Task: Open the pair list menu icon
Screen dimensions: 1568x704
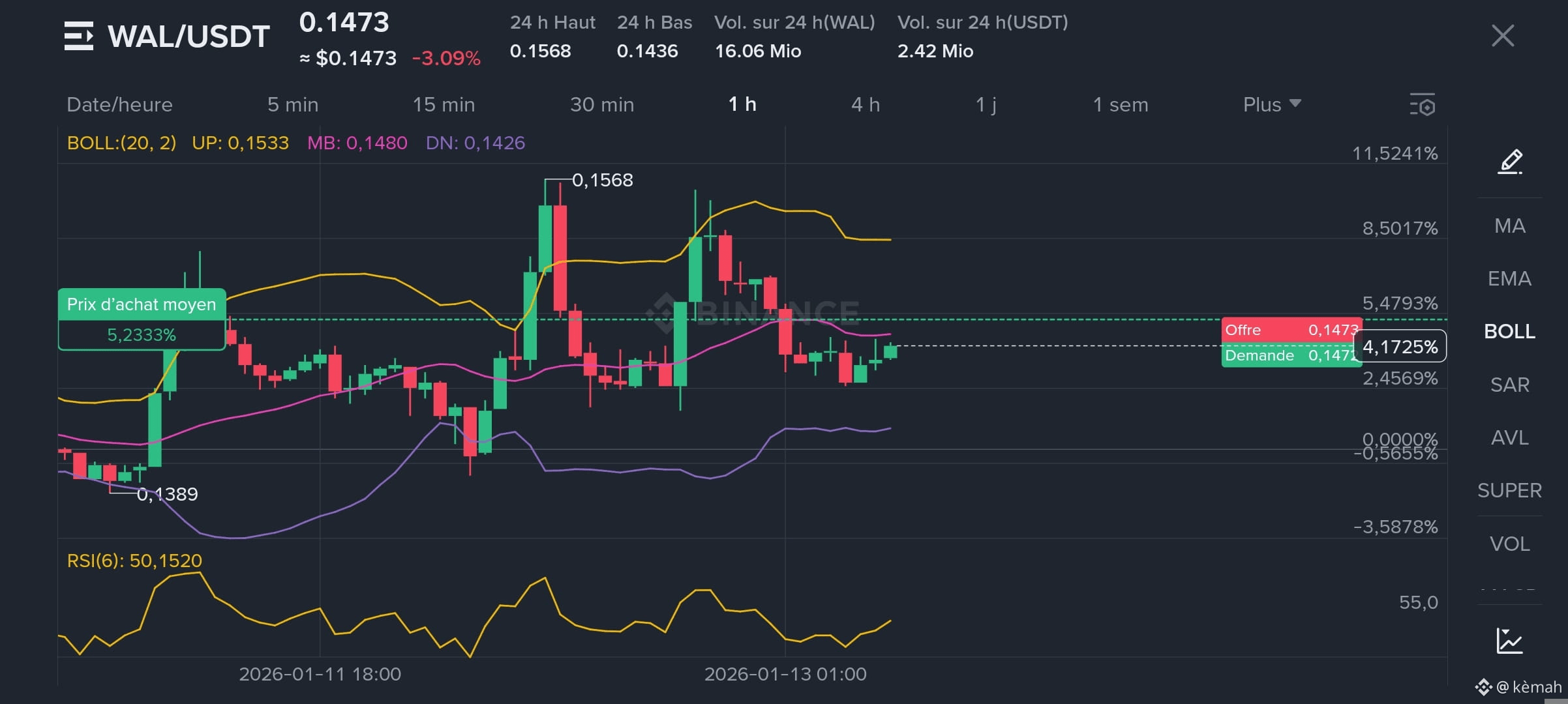Action: click(x=79, y=36)
